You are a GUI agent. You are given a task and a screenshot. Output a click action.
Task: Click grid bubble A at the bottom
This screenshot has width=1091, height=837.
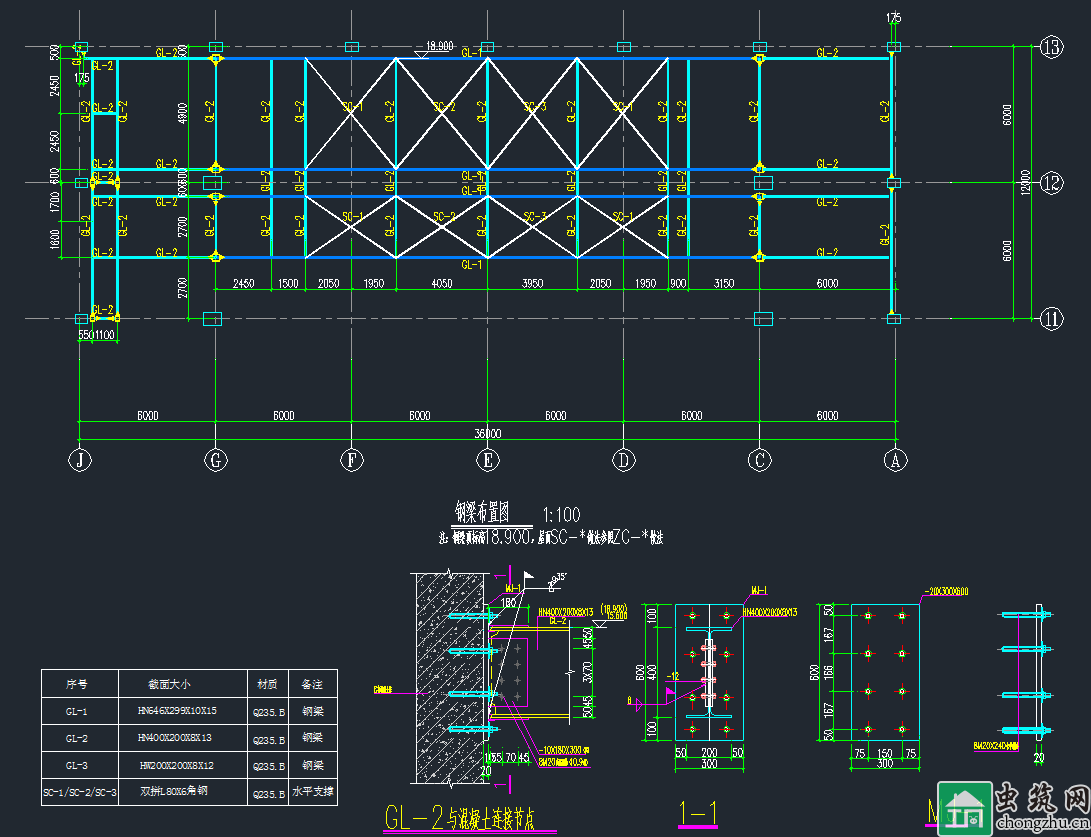pos(895,460)
